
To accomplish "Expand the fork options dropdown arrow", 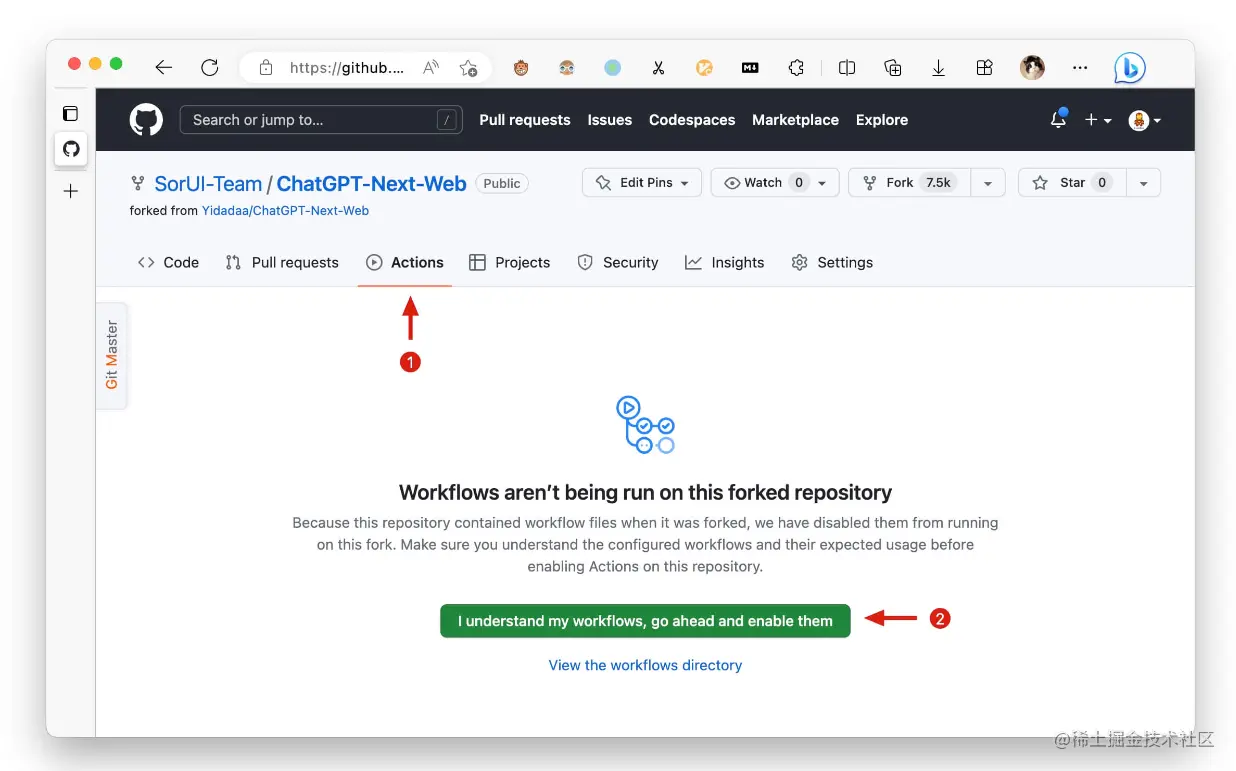I will (988, 183).
